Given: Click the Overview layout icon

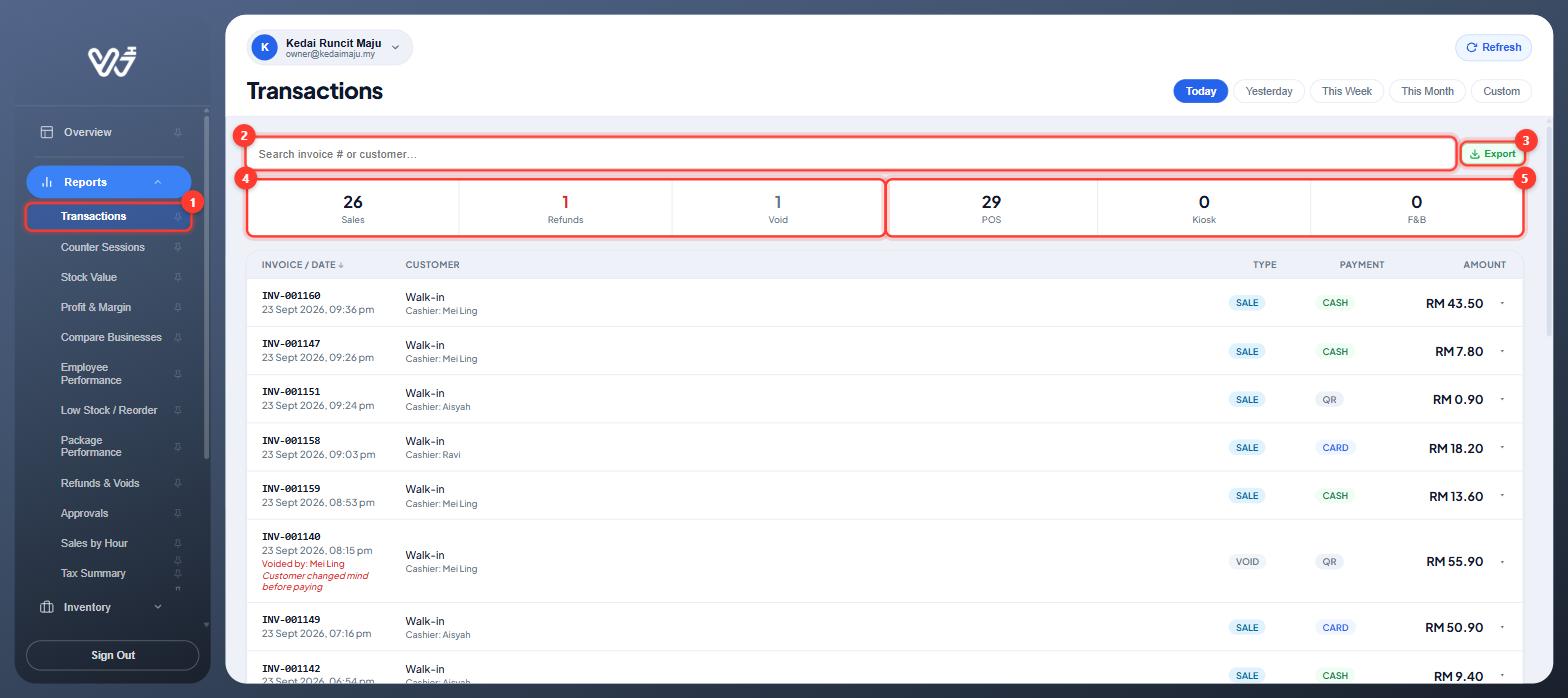Looking at the screenshot, I should click(x=46, y=132).
